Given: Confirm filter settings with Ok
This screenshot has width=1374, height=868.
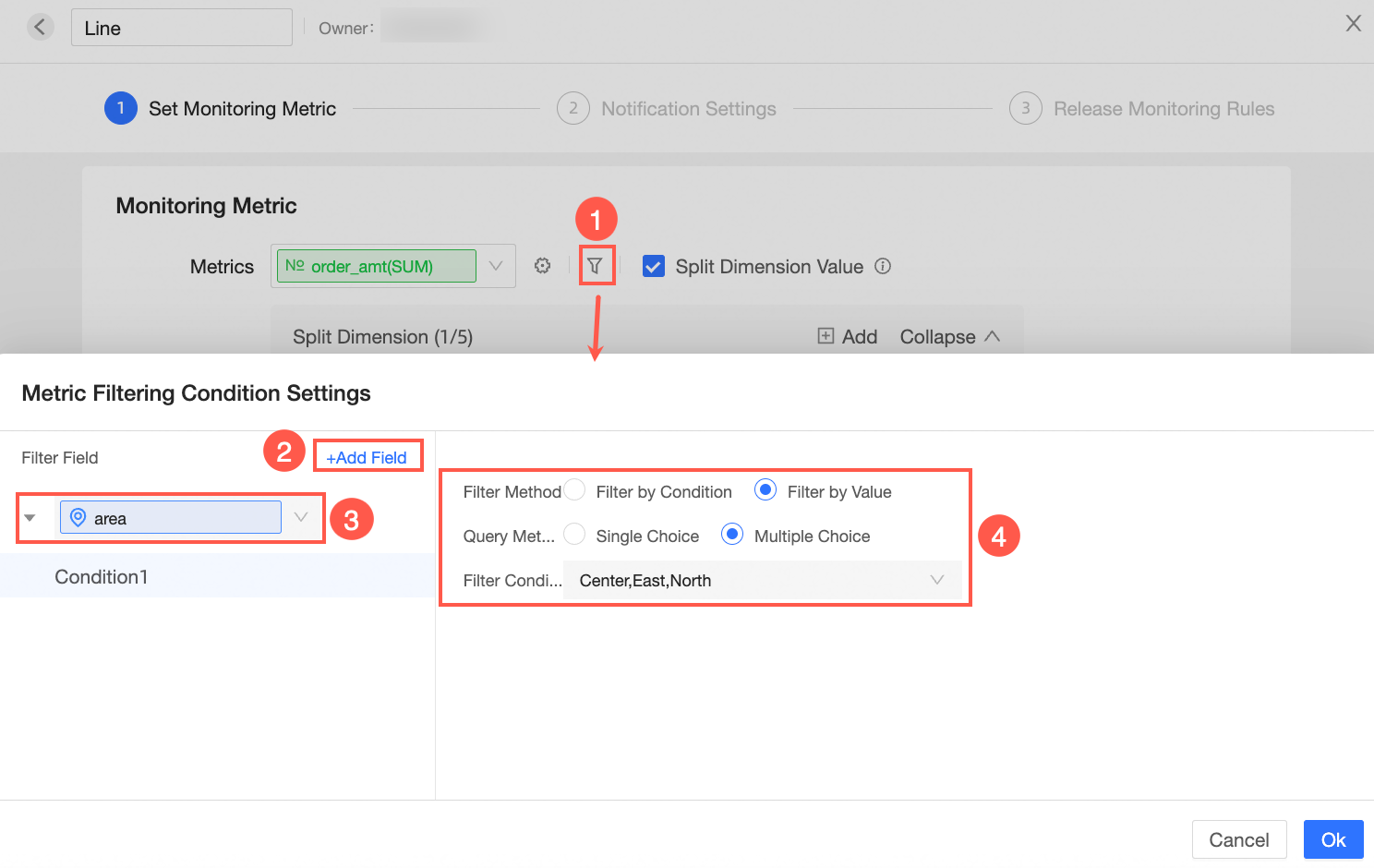Looking at the screenshot, I should [1333, 839].
